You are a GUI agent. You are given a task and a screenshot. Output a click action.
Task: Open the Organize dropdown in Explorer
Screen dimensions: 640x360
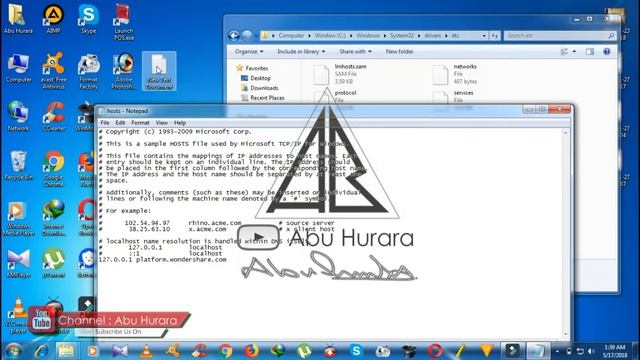coord(249,52)
